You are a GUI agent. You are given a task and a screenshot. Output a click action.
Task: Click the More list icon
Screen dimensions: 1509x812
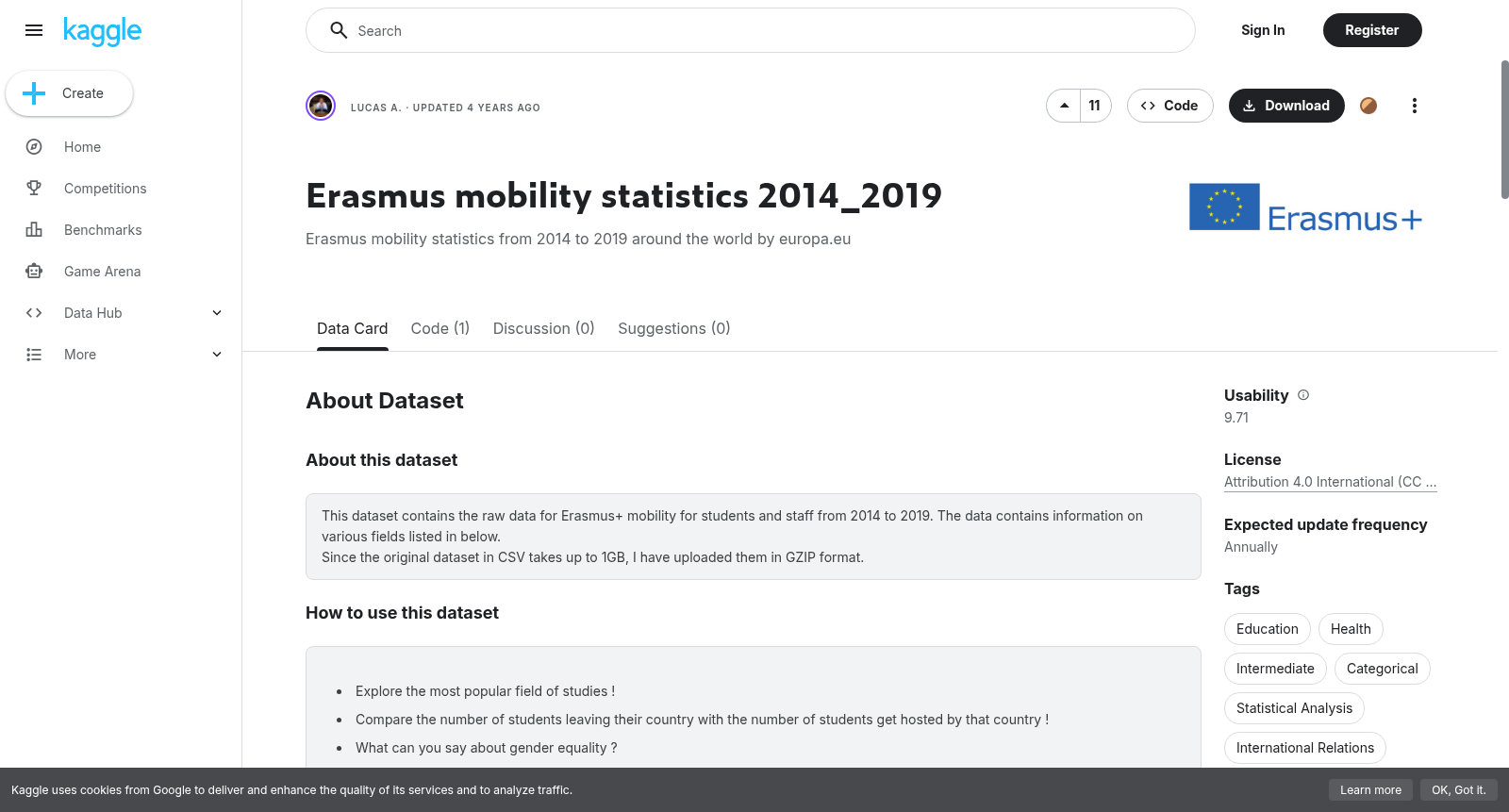pyautogui.click(x=34, y=355)
